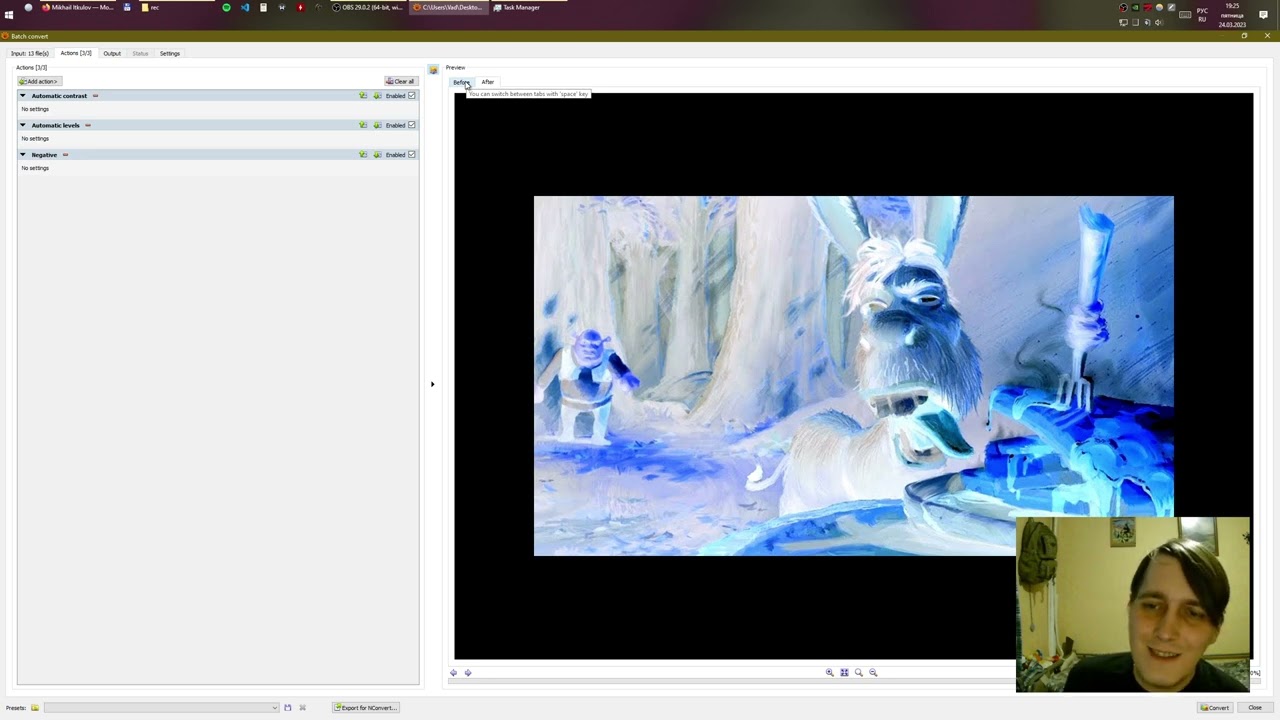Delete selected preset icon

302,708
